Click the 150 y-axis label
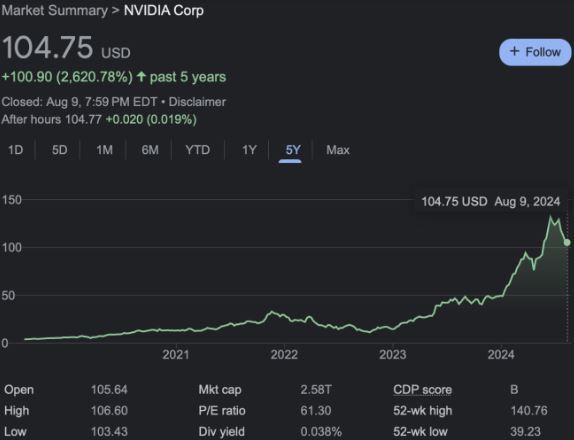 coord(12,200)
